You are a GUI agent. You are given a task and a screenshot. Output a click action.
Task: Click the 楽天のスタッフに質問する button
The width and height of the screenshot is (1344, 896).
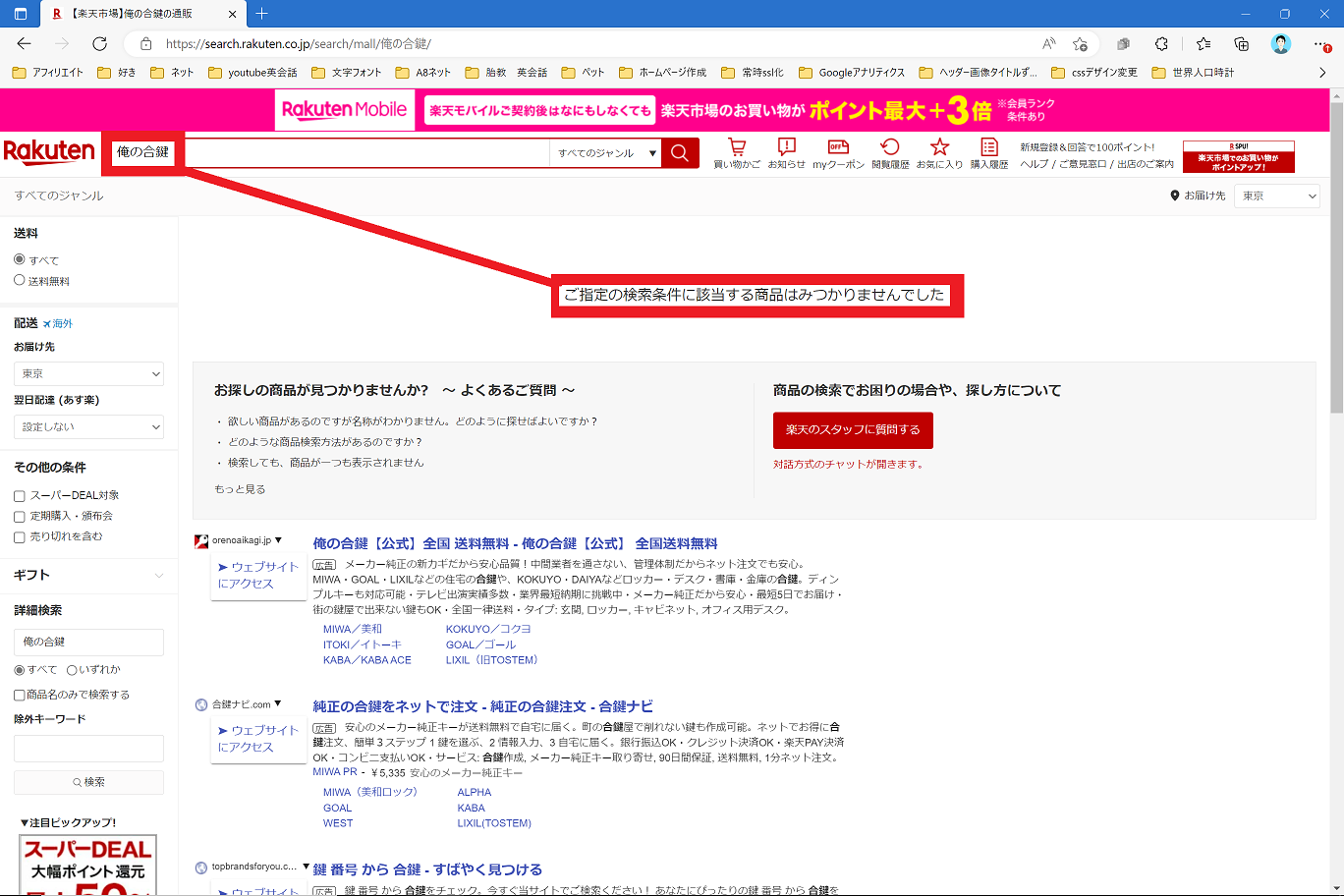tap(853, 430)
